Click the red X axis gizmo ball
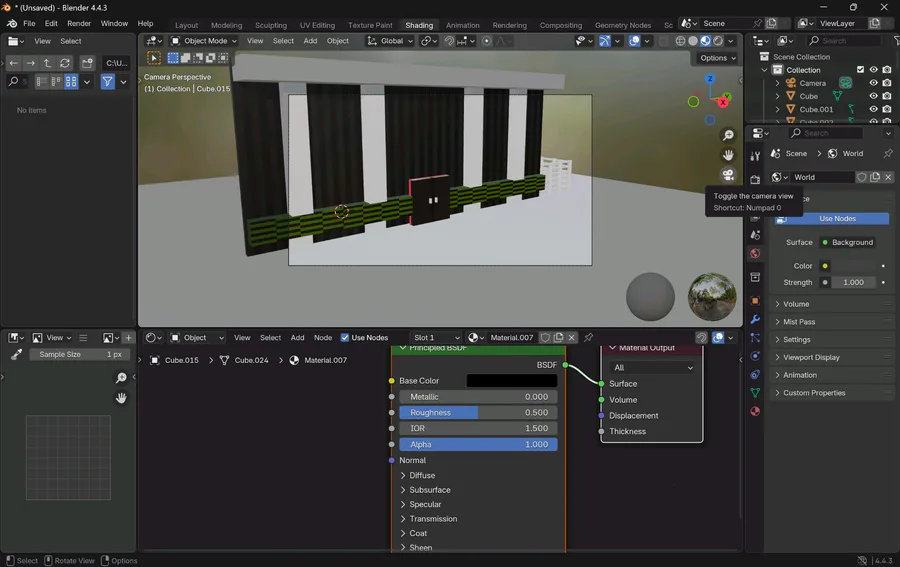The image size is (900, 567). pyautogui.click(x=723, y=102)
